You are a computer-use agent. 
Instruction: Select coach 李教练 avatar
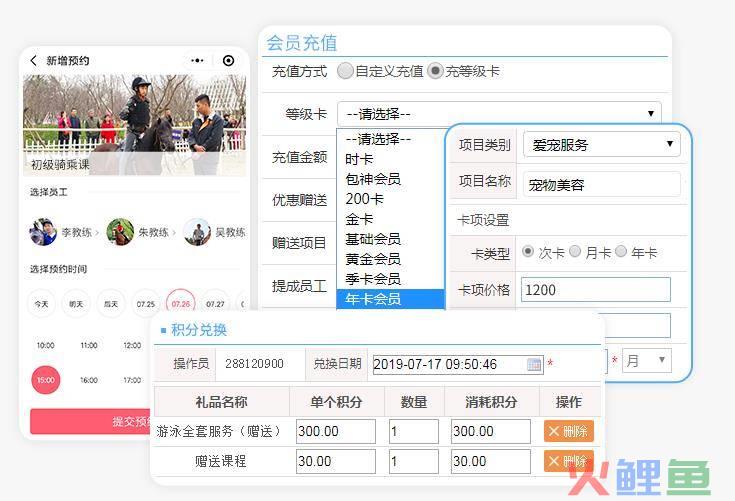click(x=43, y=232)
